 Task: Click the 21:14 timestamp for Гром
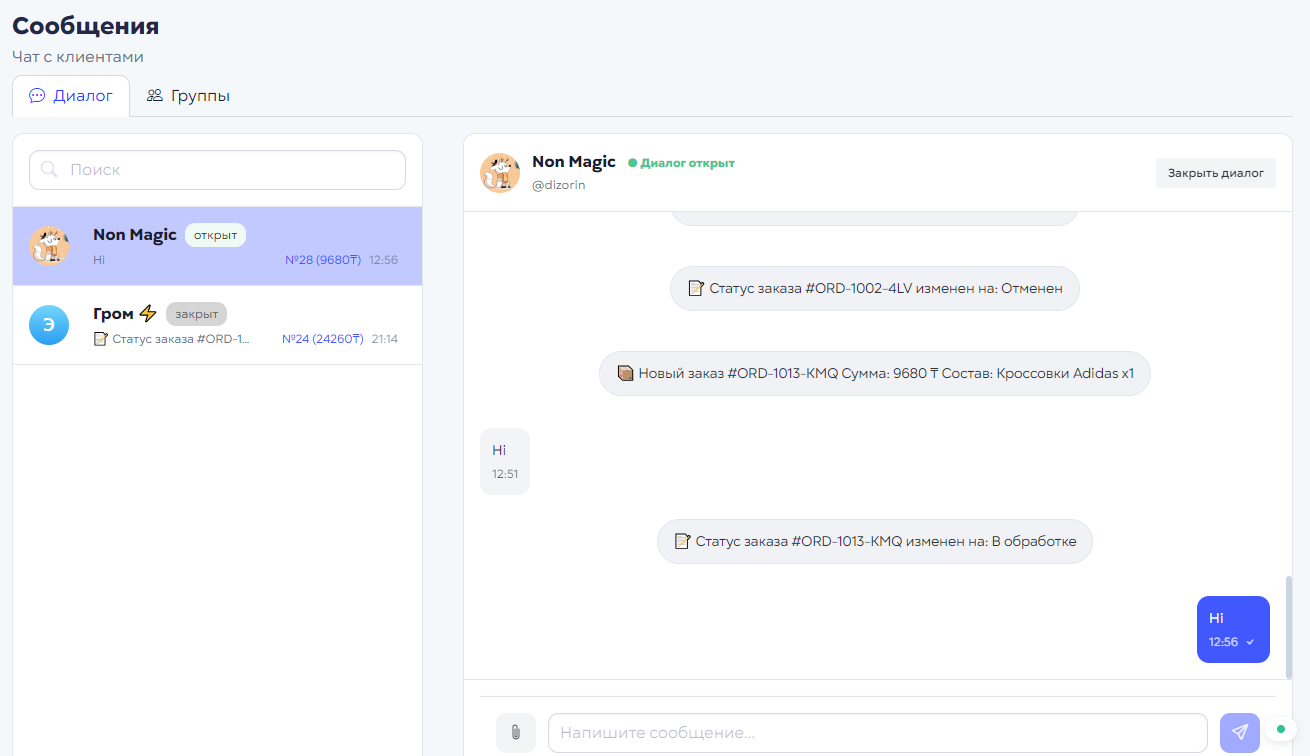[384, 339]
